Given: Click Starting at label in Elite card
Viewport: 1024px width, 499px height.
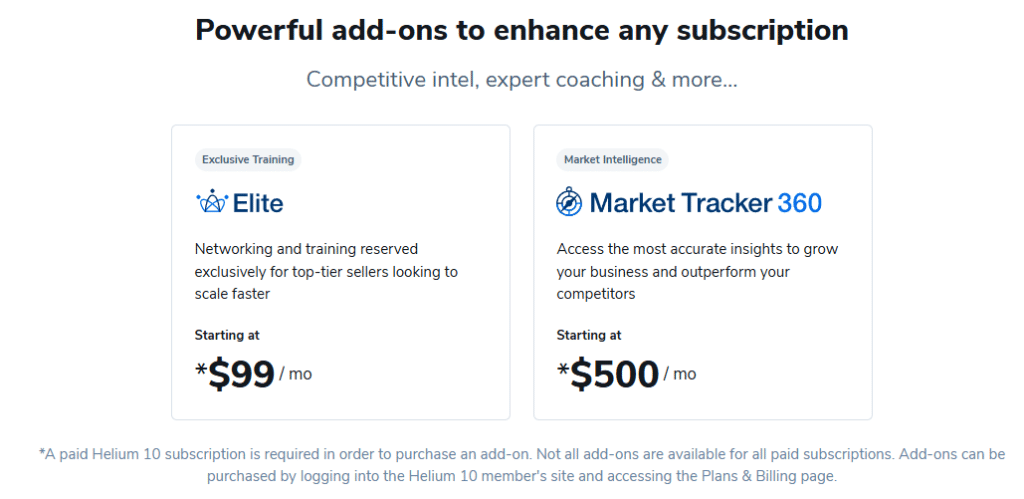Looking at the screenshot, I should point(227,335).
